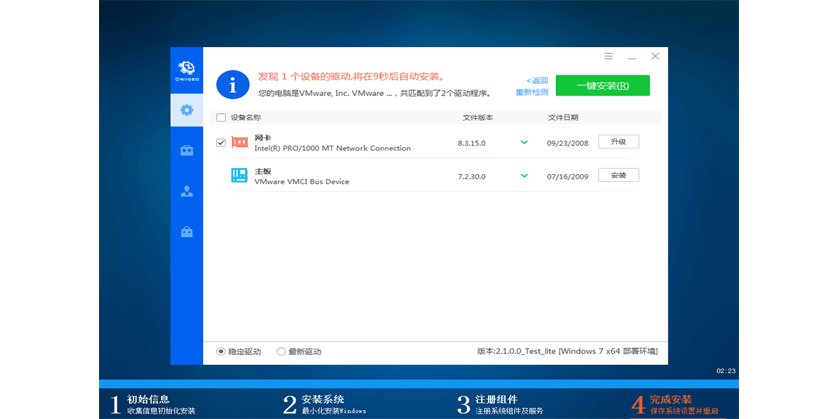Click the blue info circle icon
838x419 pixels.
click(x=232, y=85)
